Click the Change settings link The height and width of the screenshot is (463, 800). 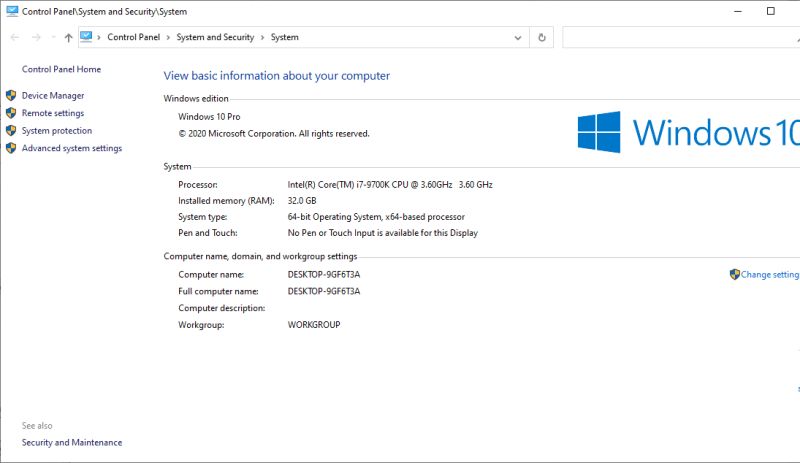[770, 275]
